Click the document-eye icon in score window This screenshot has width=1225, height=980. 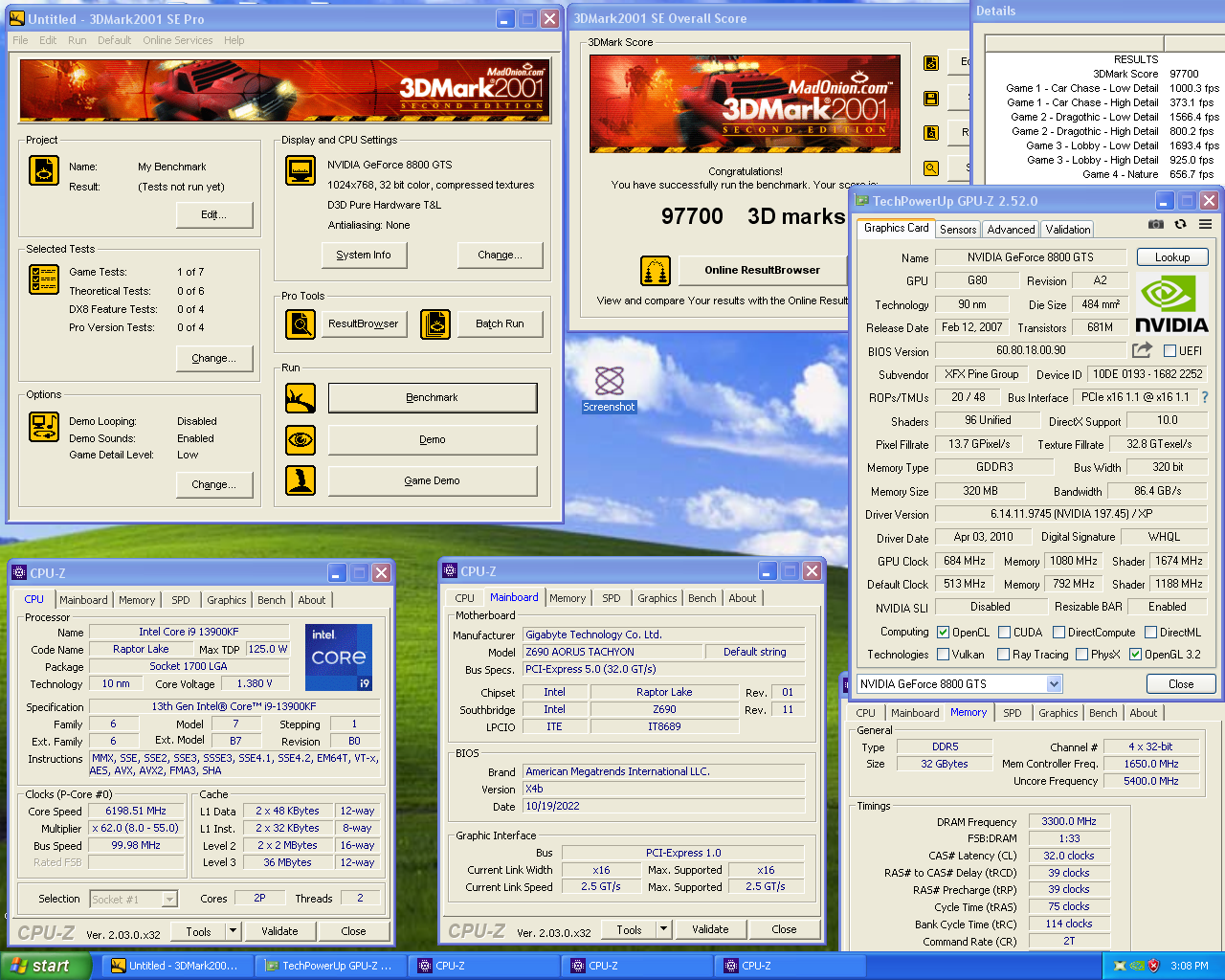930,63
